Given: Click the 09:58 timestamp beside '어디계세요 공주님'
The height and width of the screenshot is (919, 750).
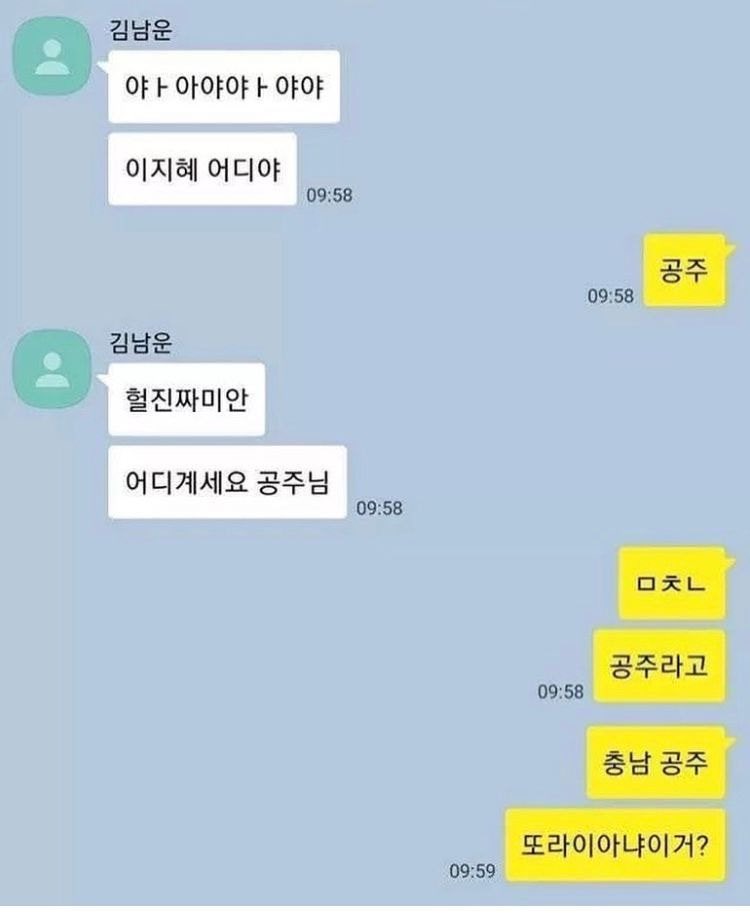Looking at the screenshot, I should click(x=380, y=508).
